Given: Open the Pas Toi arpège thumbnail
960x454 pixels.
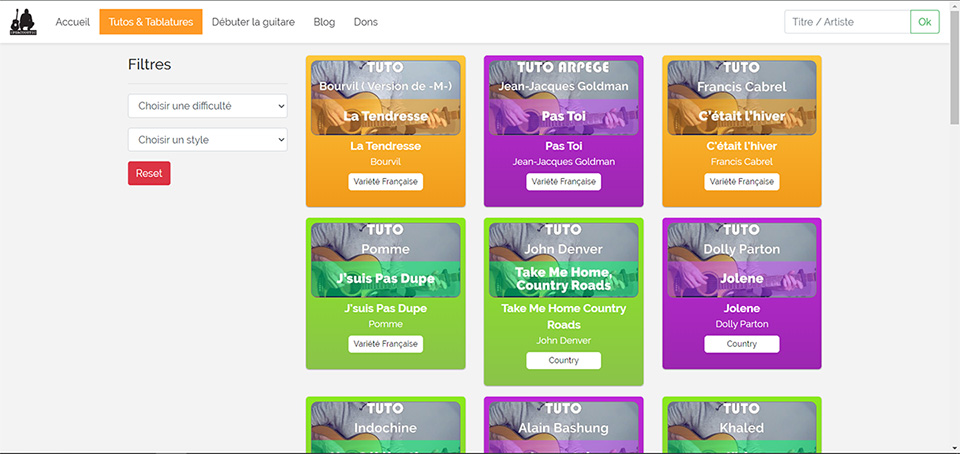Looking at the screenshot, I should 563,98.
